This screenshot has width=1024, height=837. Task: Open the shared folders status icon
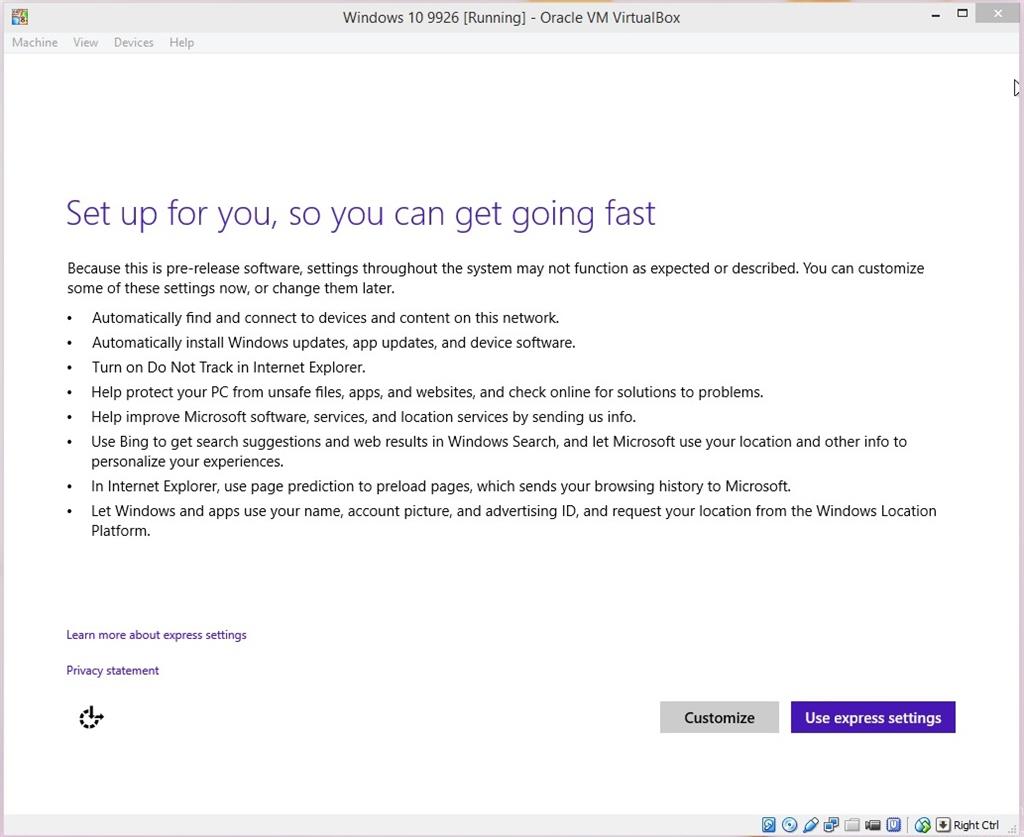tap(852, 825)
